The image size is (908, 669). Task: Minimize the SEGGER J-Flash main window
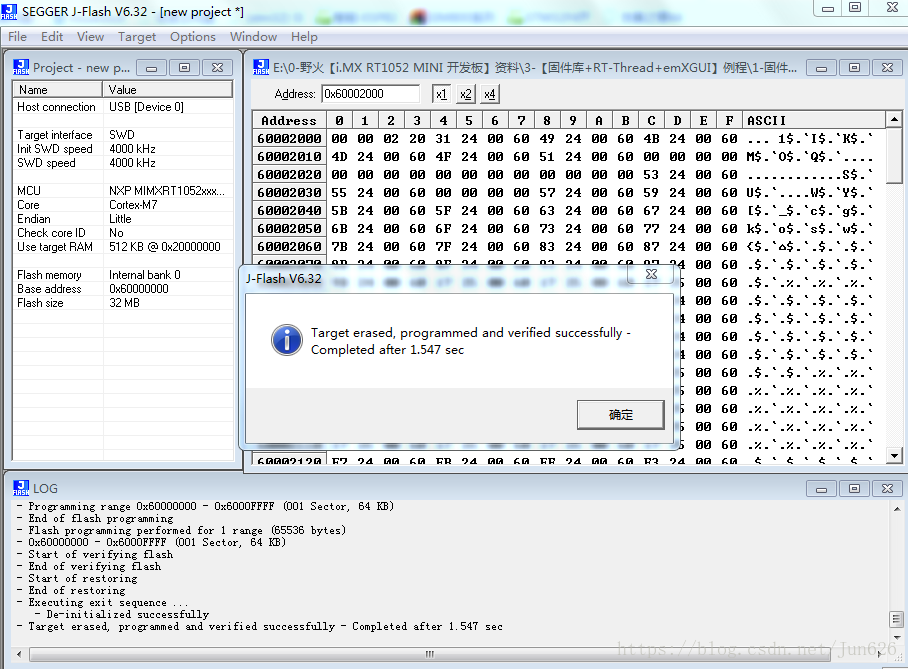tap(828, 8)
